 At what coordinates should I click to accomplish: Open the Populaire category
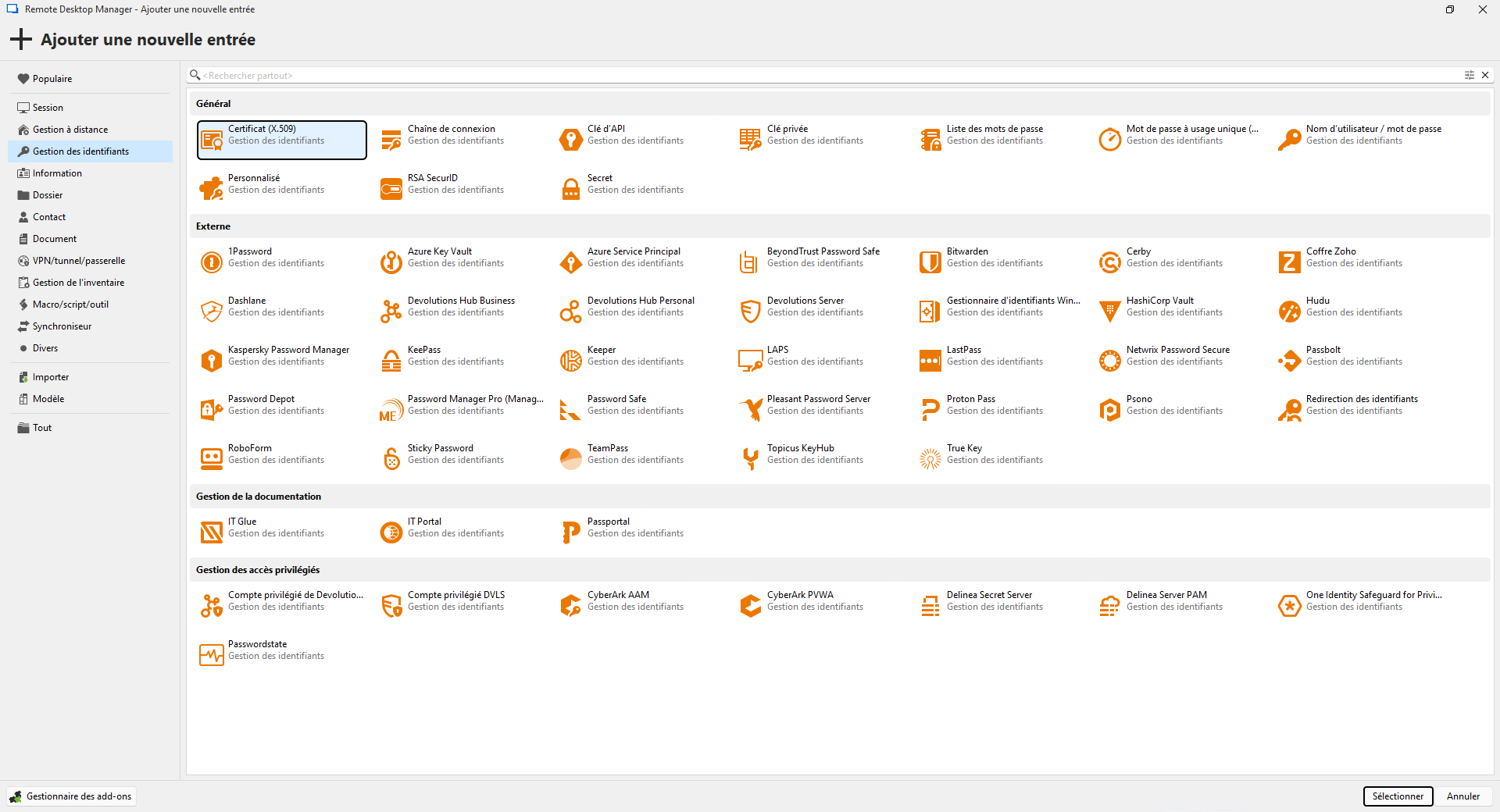tap(91, 79)
